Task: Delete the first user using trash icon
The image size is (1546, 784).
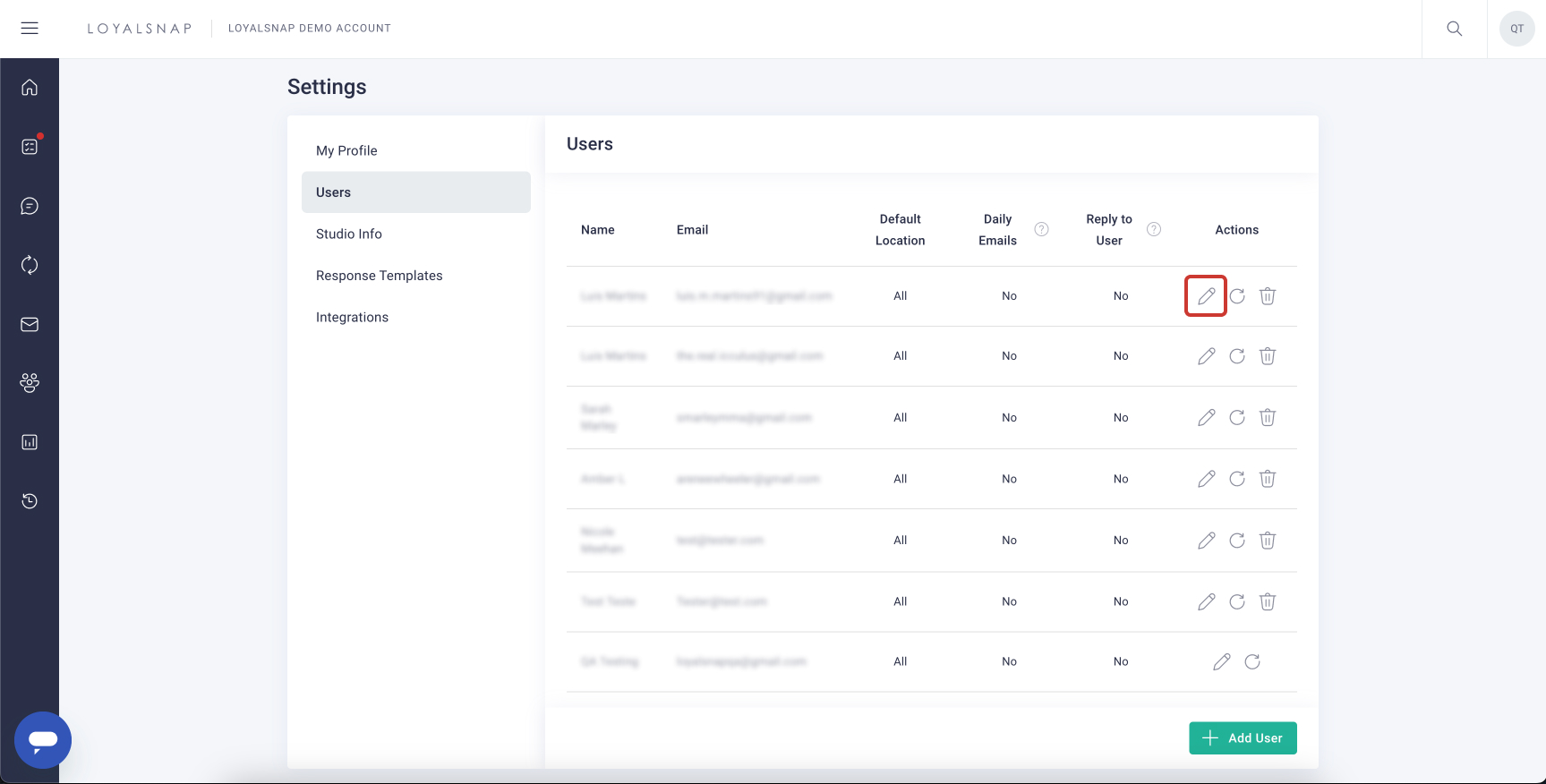Action: [1268, 296]
